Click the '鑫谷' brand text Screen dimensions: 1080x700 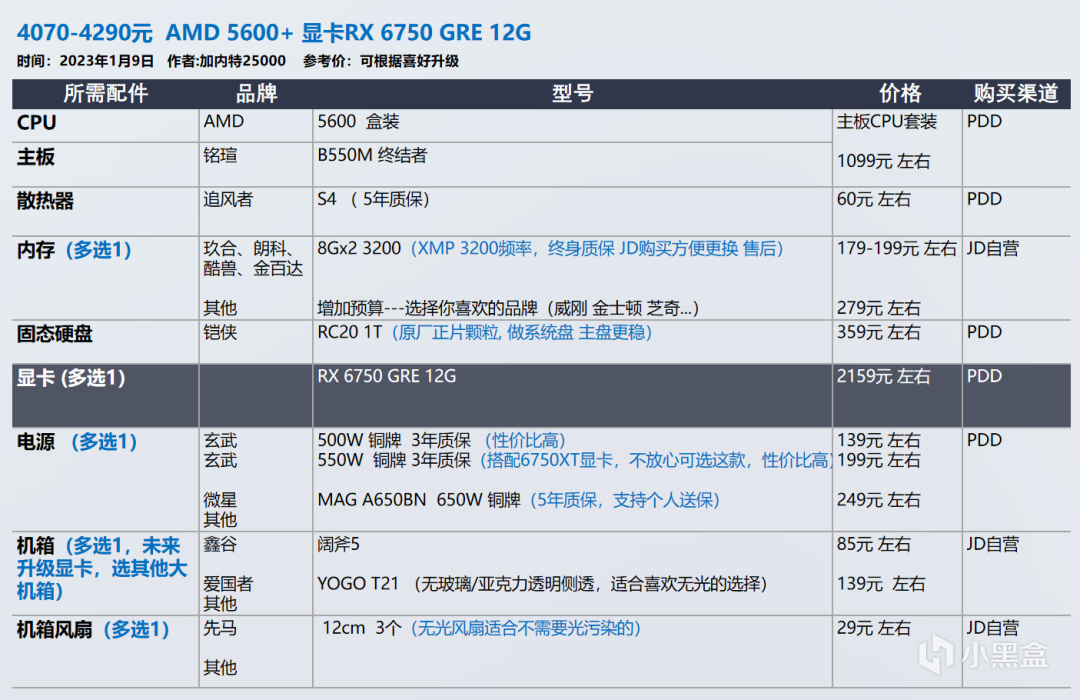tap(220, 544)
